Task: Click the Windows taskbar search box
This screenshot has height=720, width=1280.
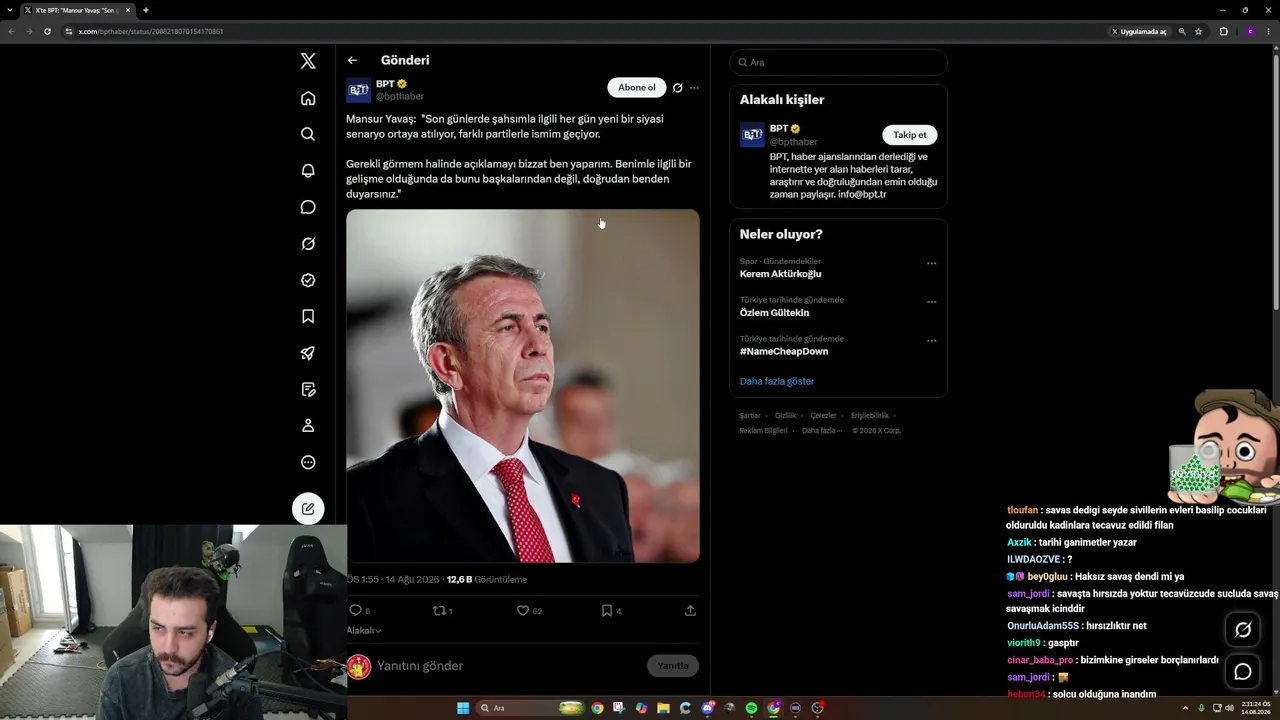Action: click(x=530, y=708)
